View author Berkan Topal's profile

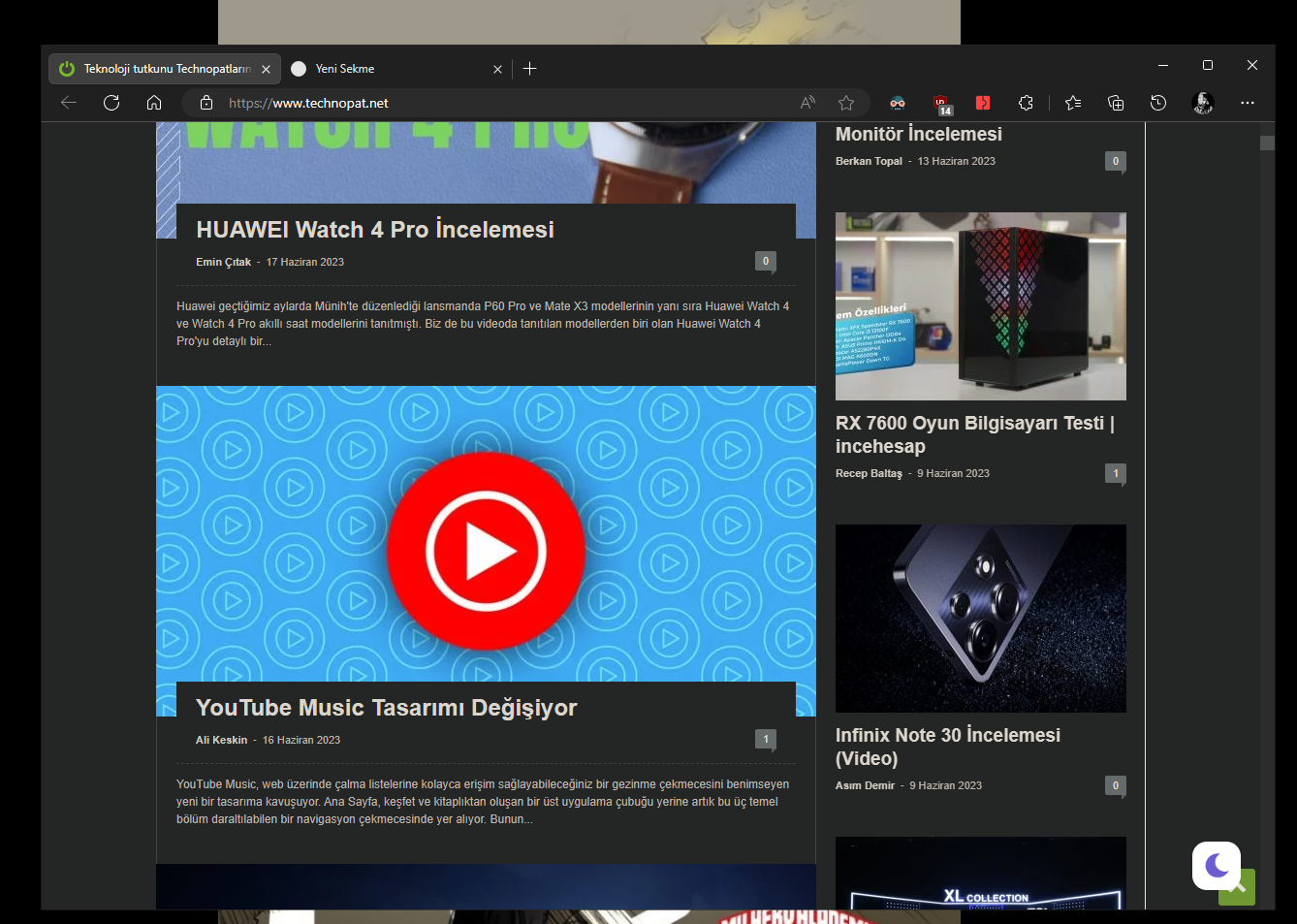coord(869,161)
